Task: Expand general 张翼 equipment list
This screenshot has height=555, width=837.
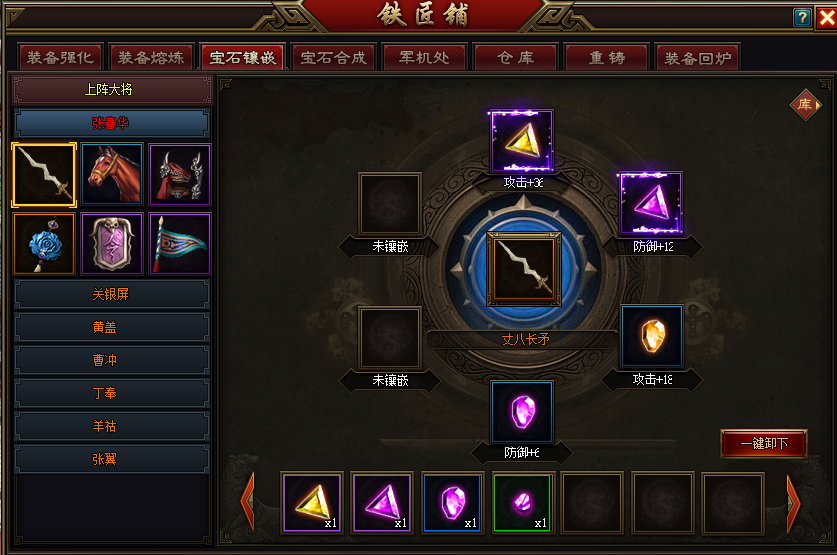Action: [x=112, y=459]
